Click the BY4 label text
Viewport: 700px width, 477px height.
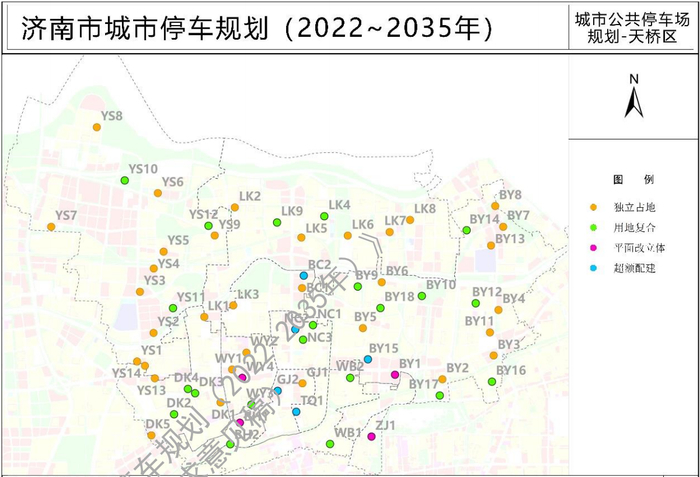514,298
